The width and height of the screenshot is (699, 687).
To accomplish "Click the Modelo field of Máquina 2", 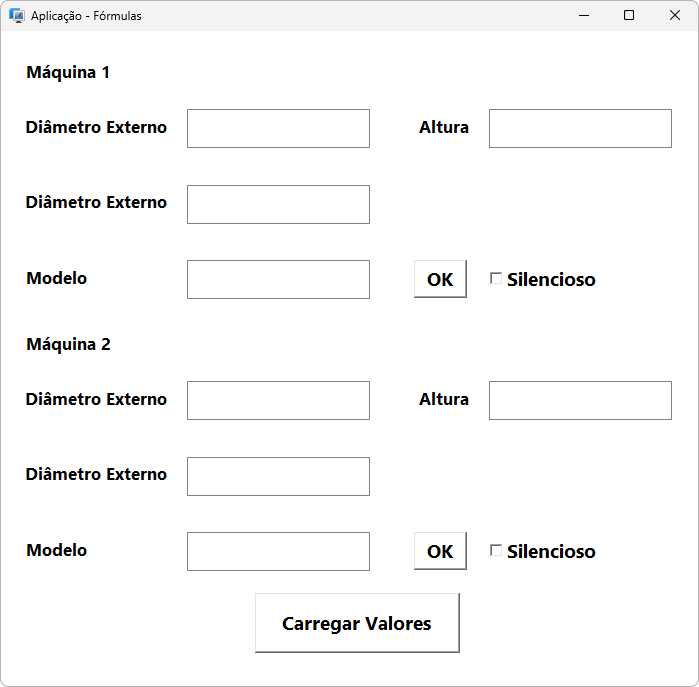I will click(278, 551).
